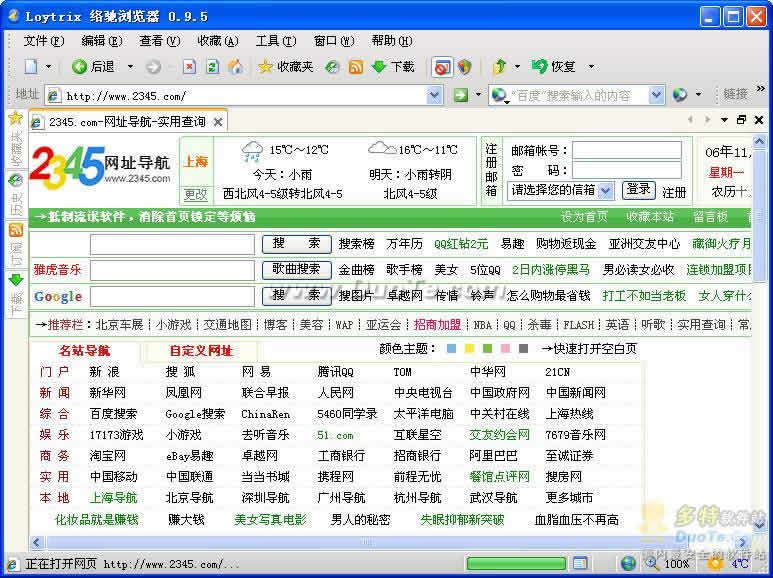The width and height of the screenshot is (773, 578).
Task: Open the 百度搜索 link
Action: click(x=113, y=413)
